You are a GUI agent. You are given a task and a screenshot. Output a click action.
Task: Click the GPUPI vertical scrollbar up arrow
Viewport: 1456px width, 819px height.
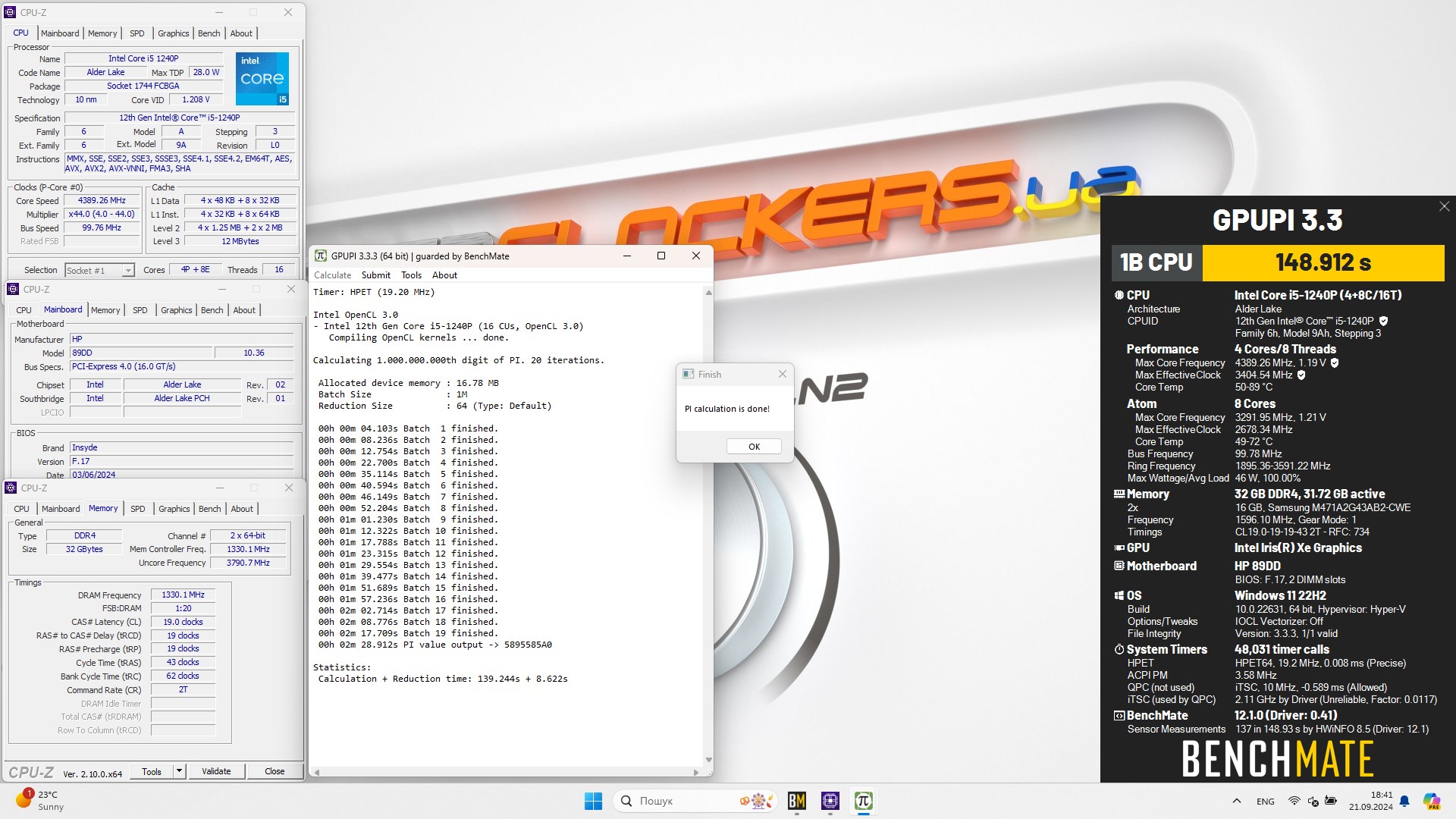(708, 292)
